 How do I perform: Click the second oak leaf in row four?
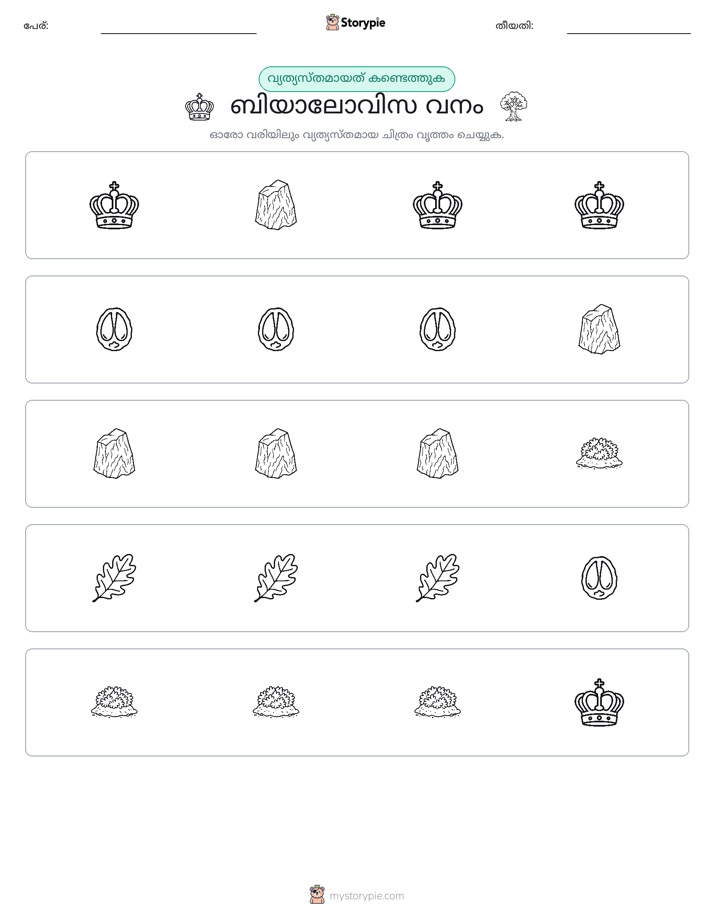click(x=276, y=578)
